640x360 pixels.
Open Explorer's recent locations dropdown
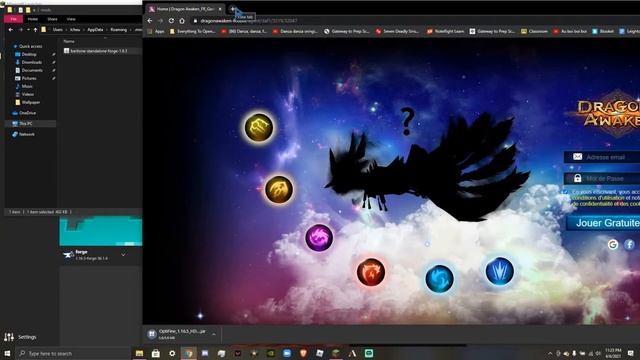pyautogui.click(x=28, y=30)
